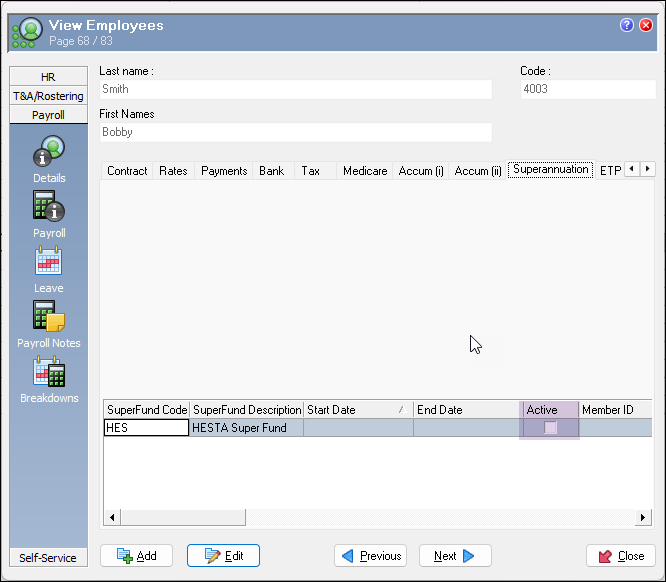
Task: Switch to the Medicare tab
Action: pos(365,171)
